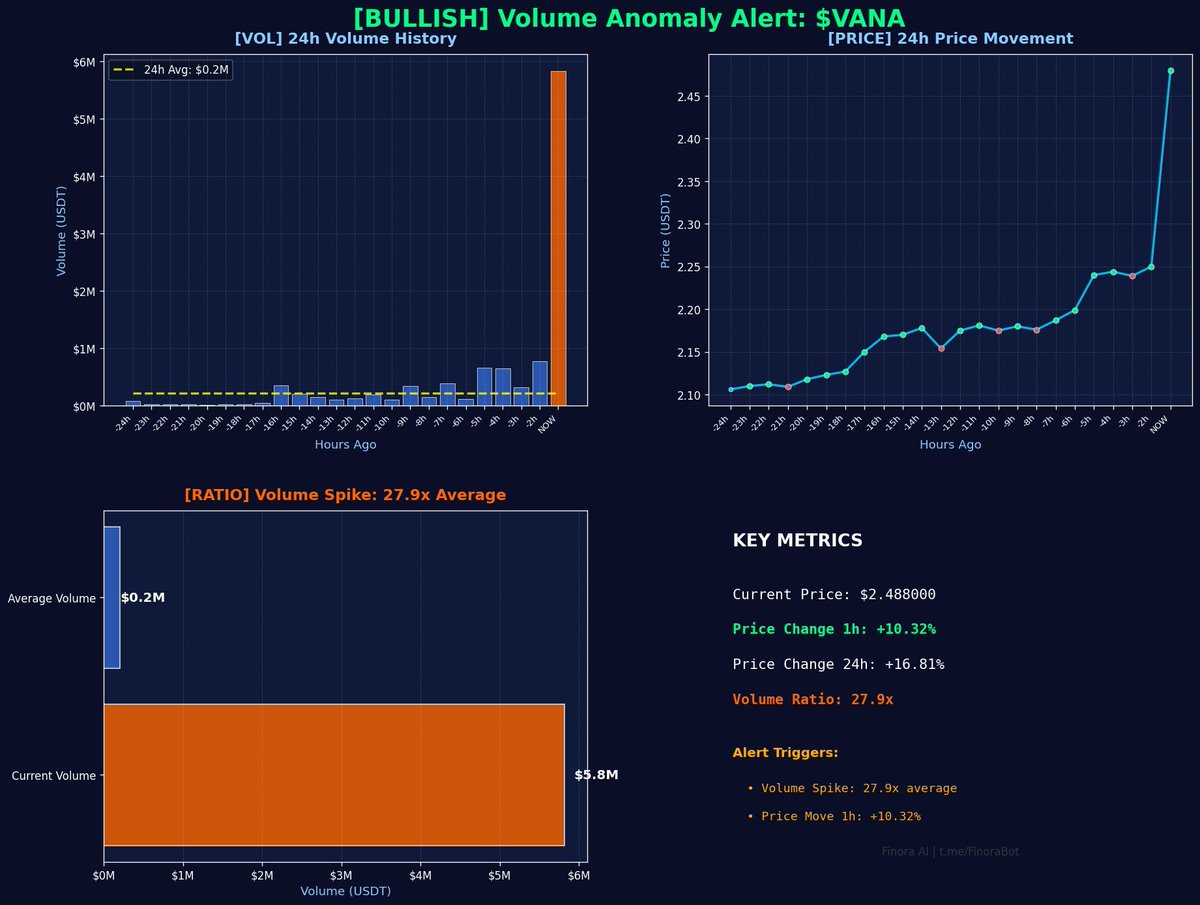Click the small blue bar at -16h

280,396
